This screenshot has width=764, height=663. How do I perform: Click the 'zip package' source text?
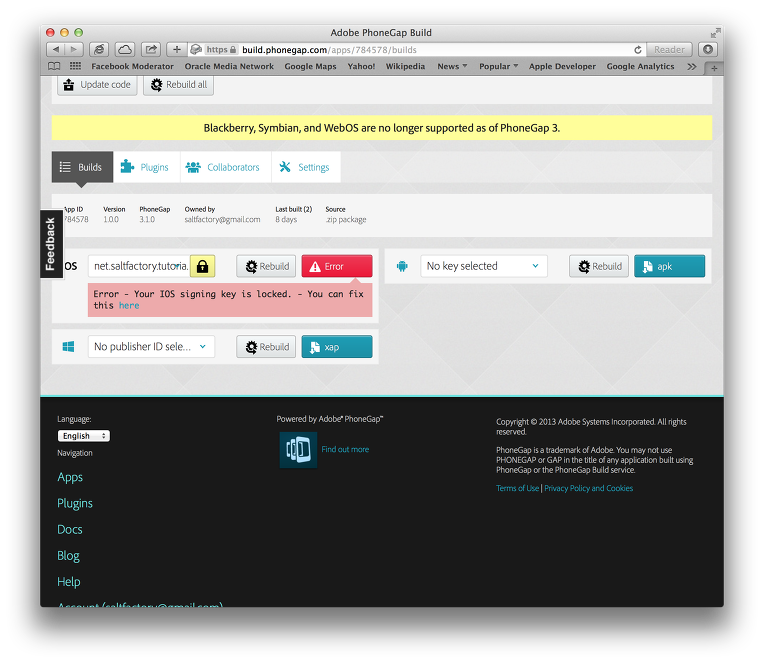[x=346, y=220]
